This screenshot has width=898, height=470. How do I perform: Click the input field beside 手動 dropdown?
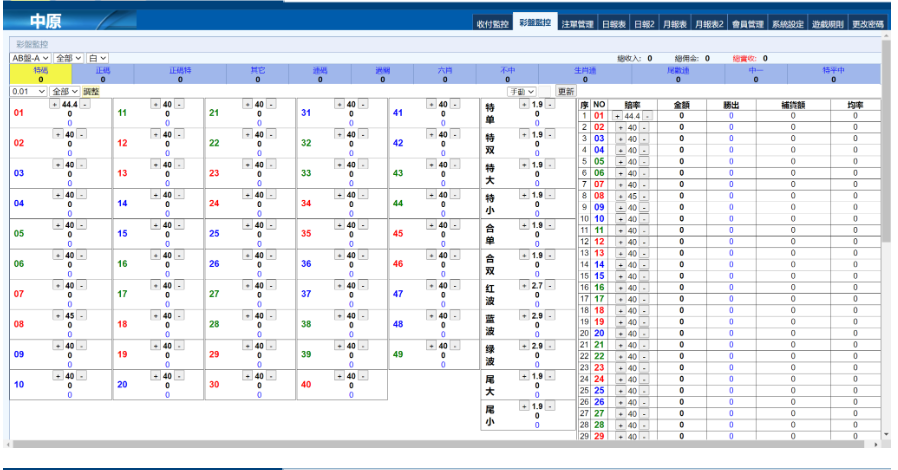pyautogui.click(x=544, y=91)
